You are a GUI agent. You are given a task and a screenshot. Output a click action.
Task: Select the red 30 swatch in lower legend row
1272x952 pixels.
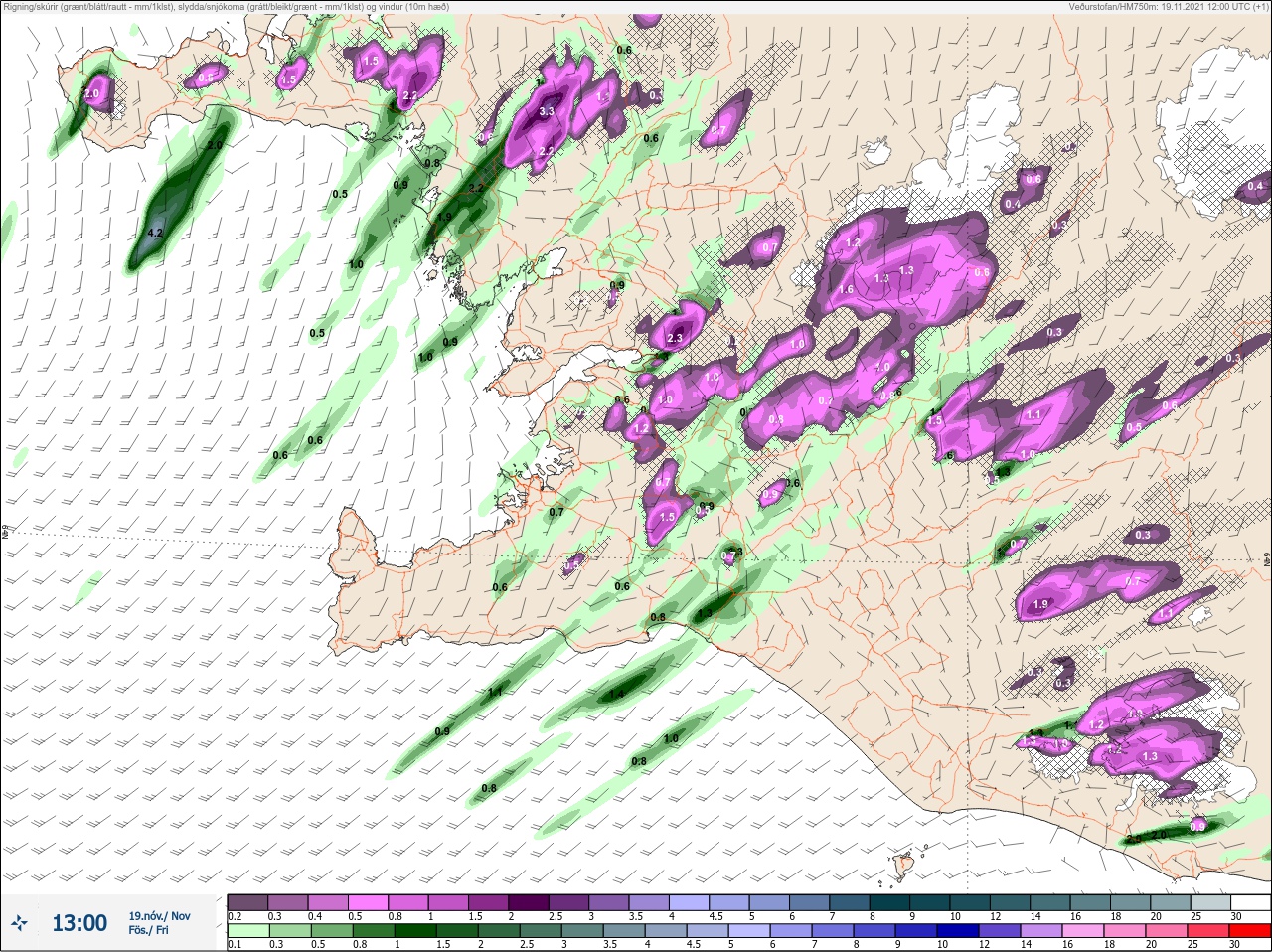[1250, 930]
